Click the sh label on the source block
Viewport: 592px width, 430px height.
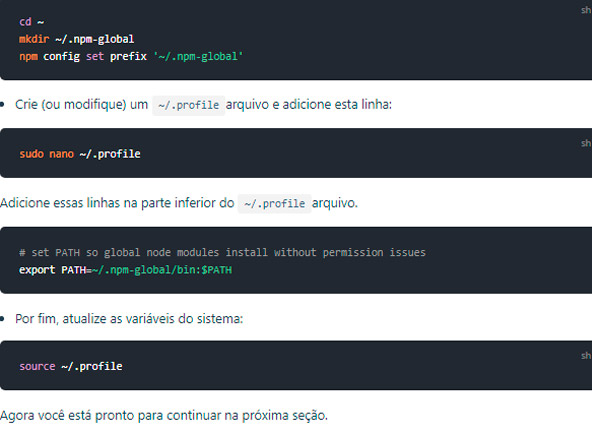tap(586, 356)
